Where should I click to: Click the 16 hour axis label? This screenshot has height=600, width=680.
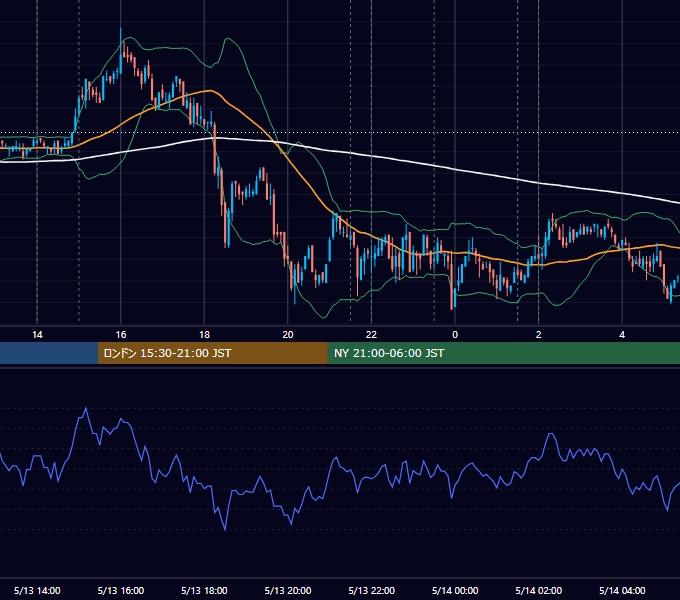click(x=121, y=335)
